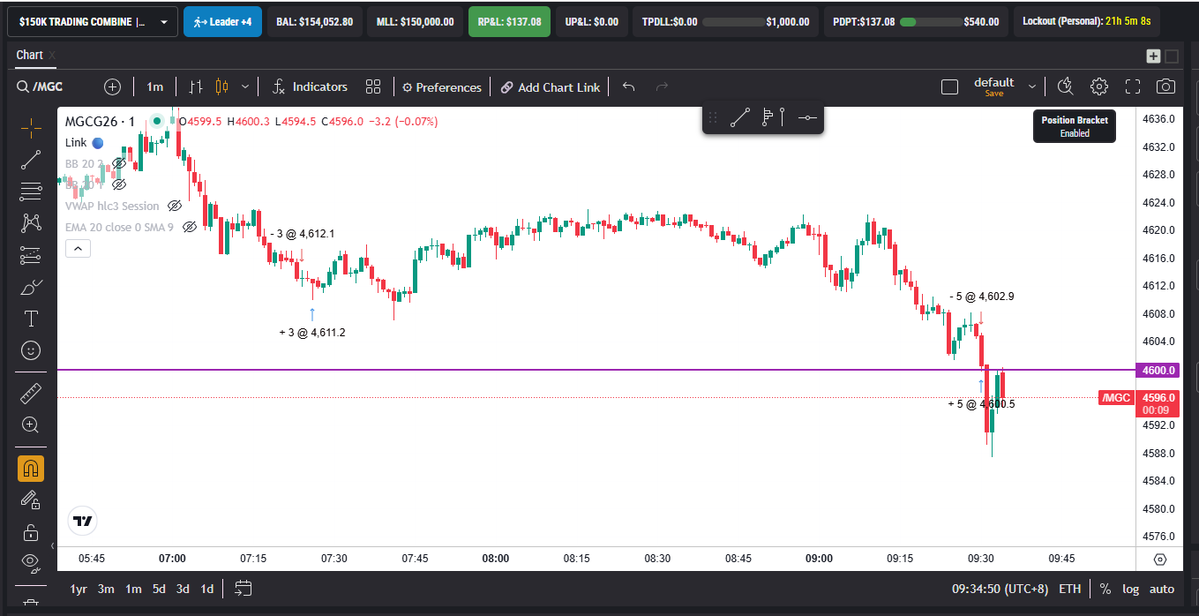Screen dimensions: 1199x616
Task: Open the go to date calendar icon
Action: click(243, 588)
